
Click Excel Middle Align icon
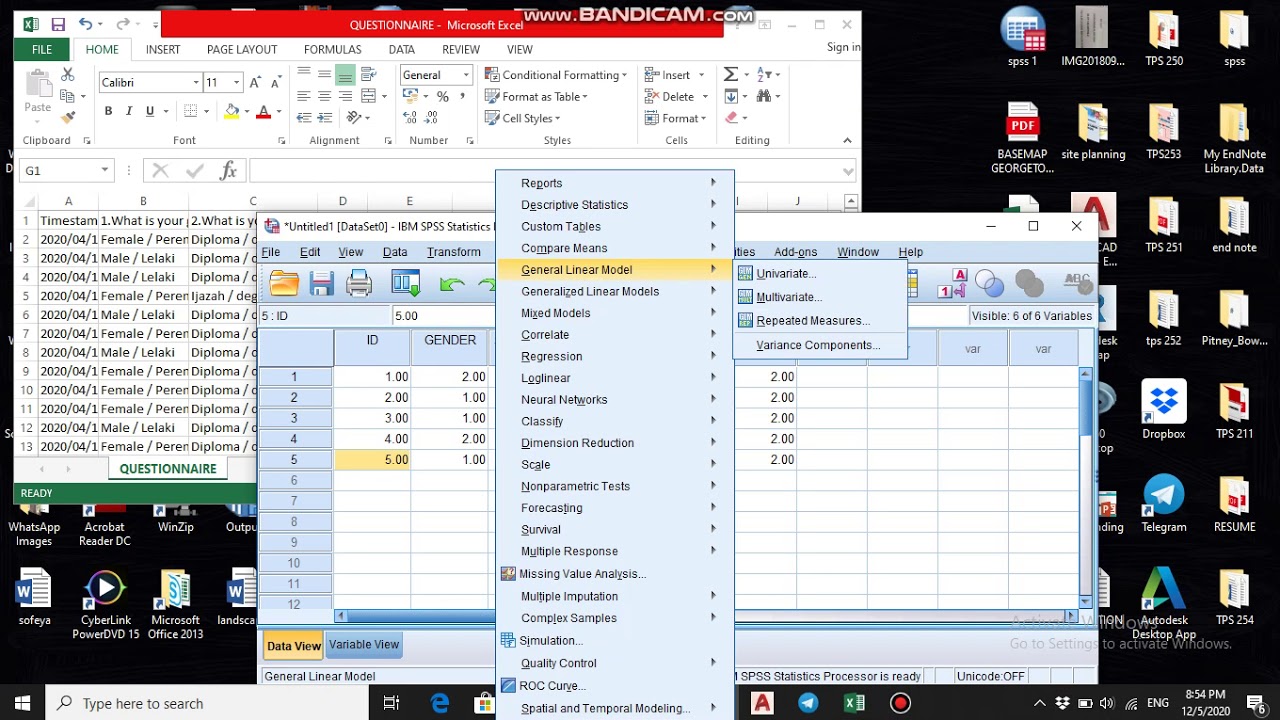[324, 74]
